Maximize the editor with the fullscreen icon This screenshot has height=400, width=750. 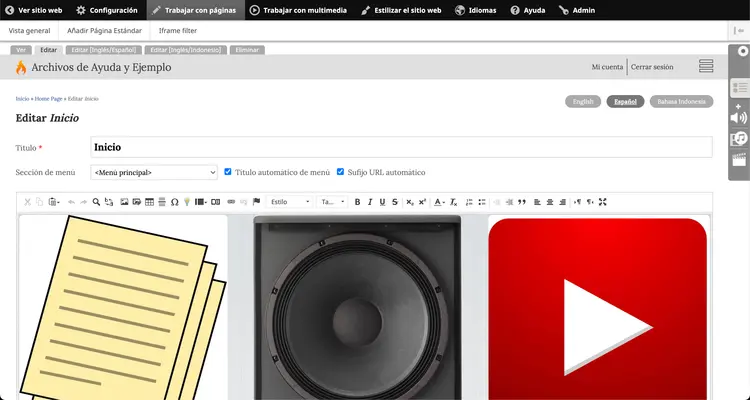(602, 202)
